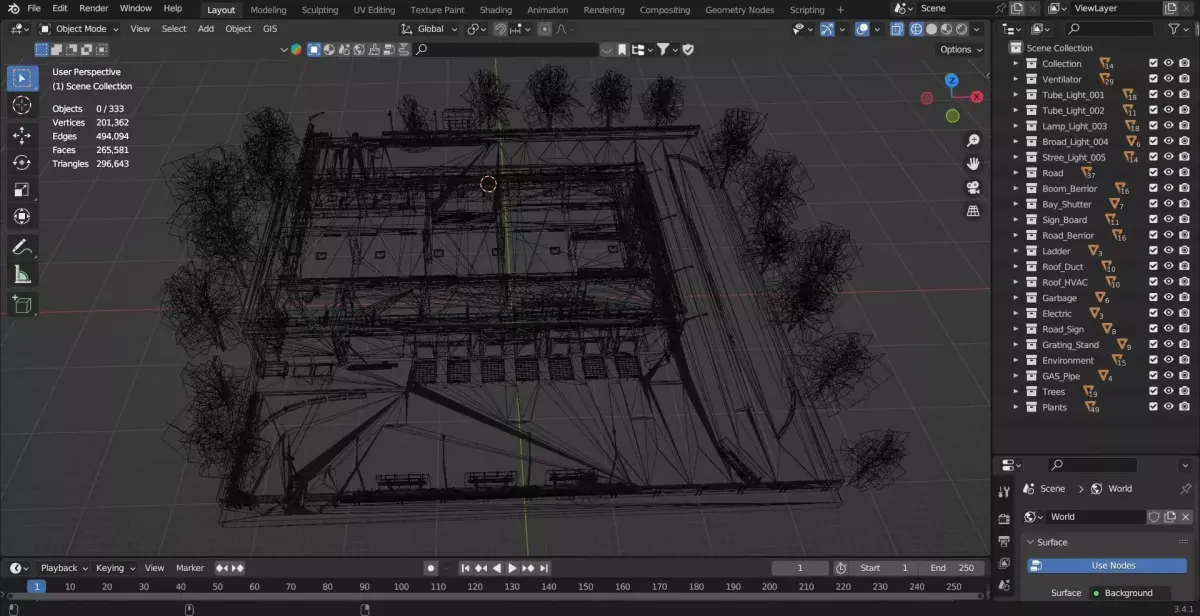Toggle viewport overlays button
Viewport: 1200px width, 616px height.
coord(863,30)
